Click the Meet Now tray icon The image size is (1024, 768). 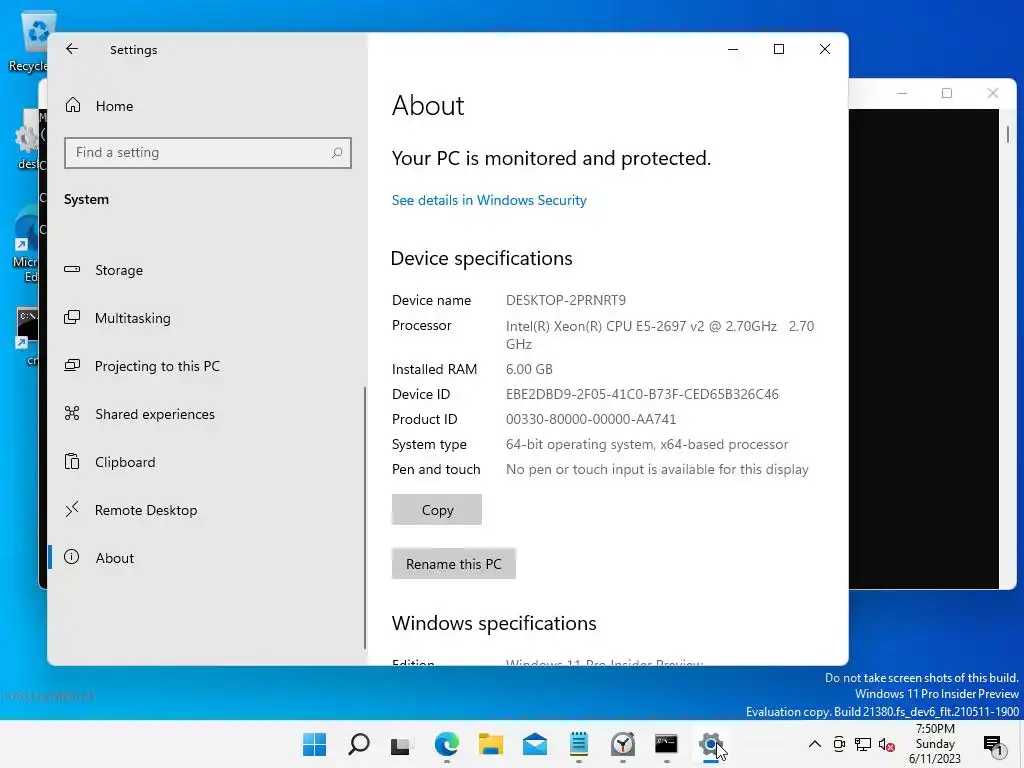[x=839, y=744]
